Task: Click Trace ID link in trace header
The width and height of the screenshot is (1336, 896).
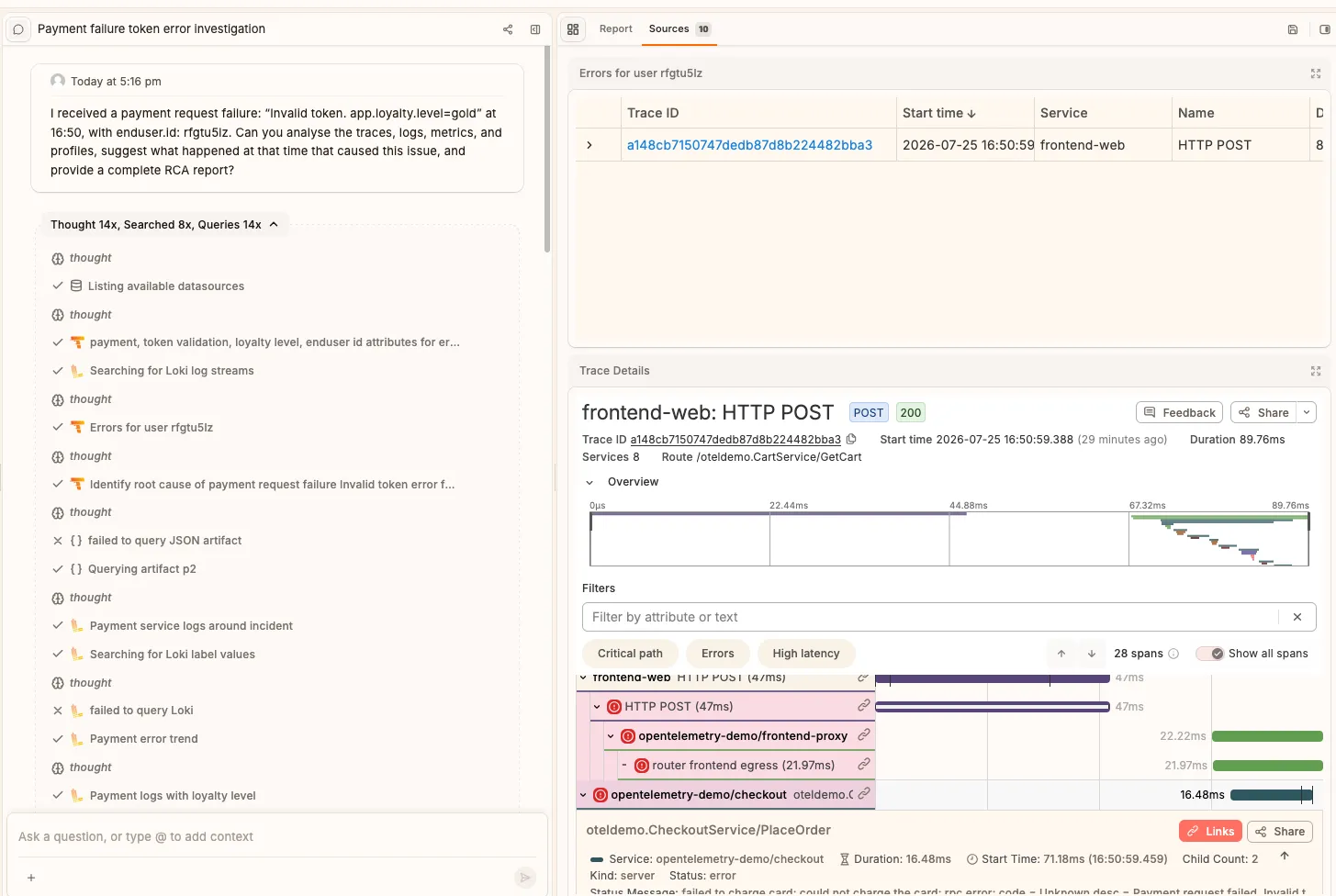Action: click(x=735, y=440)
